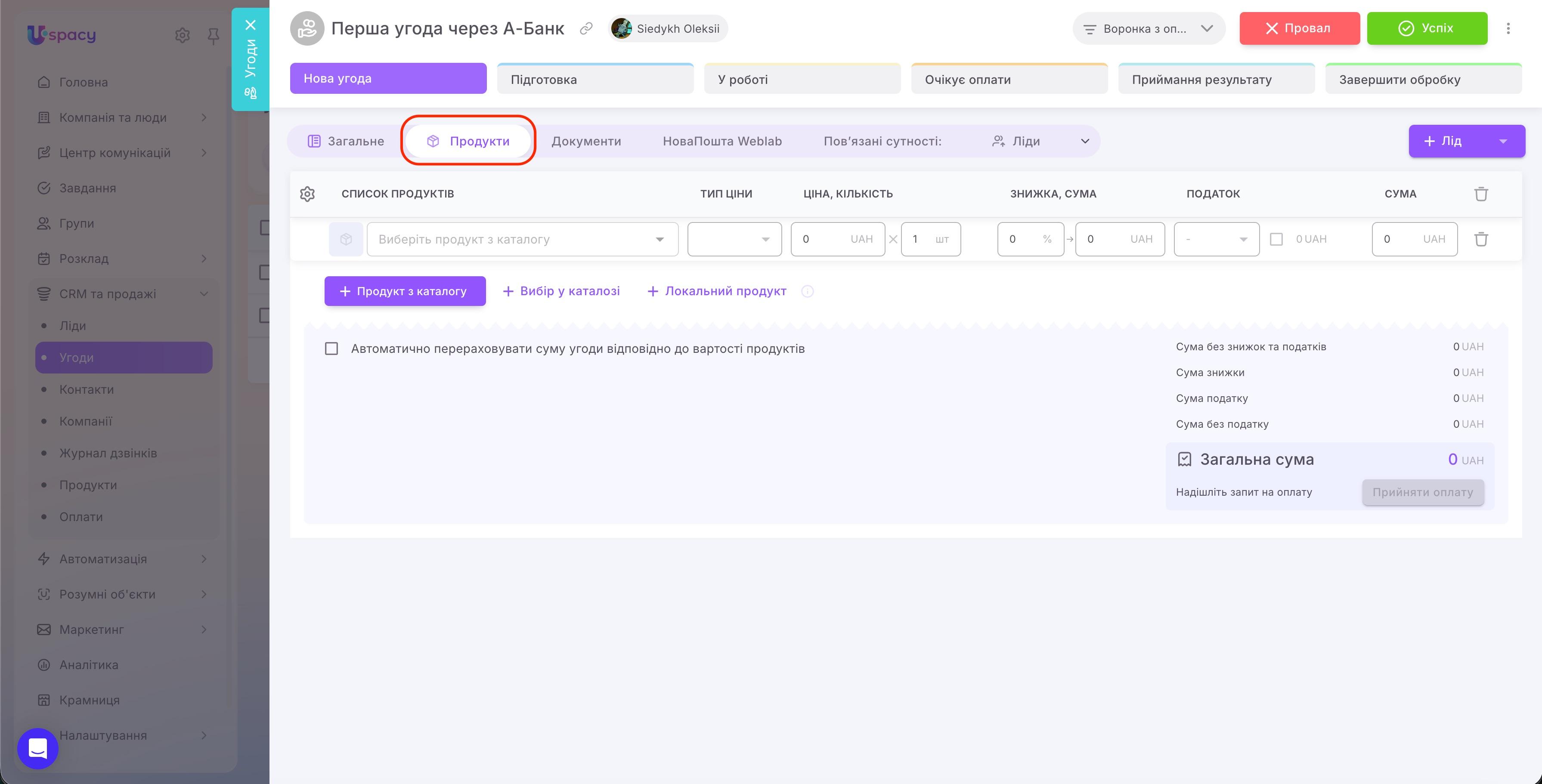
Task: Open the Загальне tab
Action: point(346,141)
